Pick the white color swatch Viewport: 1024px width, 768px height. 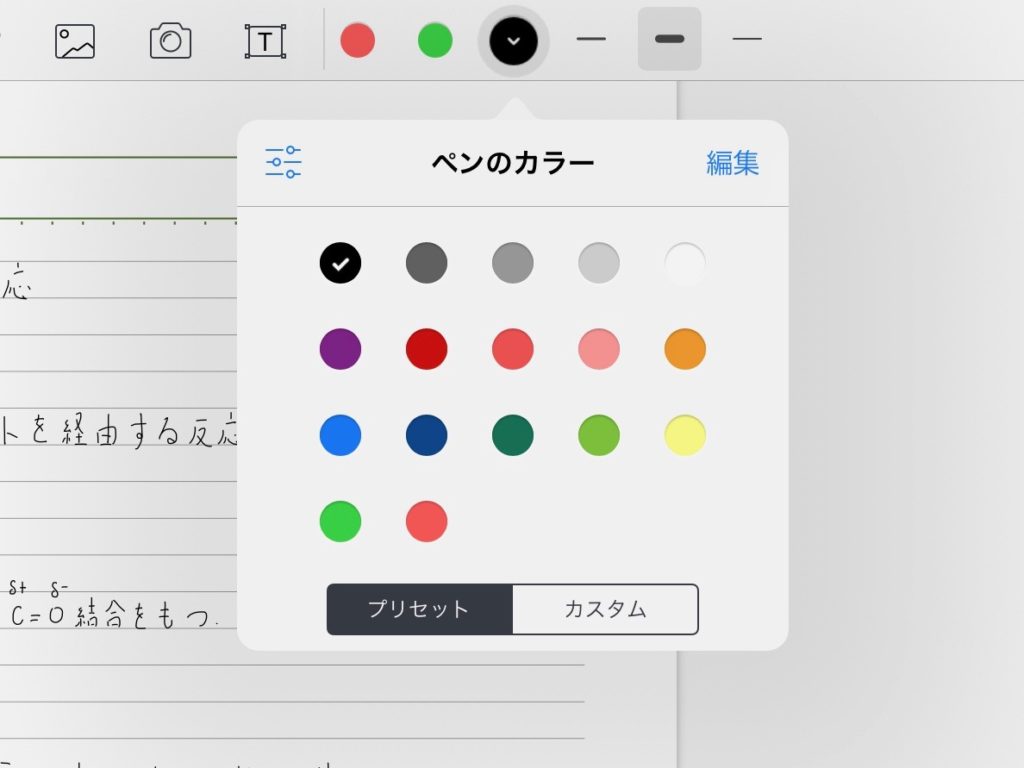point(685,264)
